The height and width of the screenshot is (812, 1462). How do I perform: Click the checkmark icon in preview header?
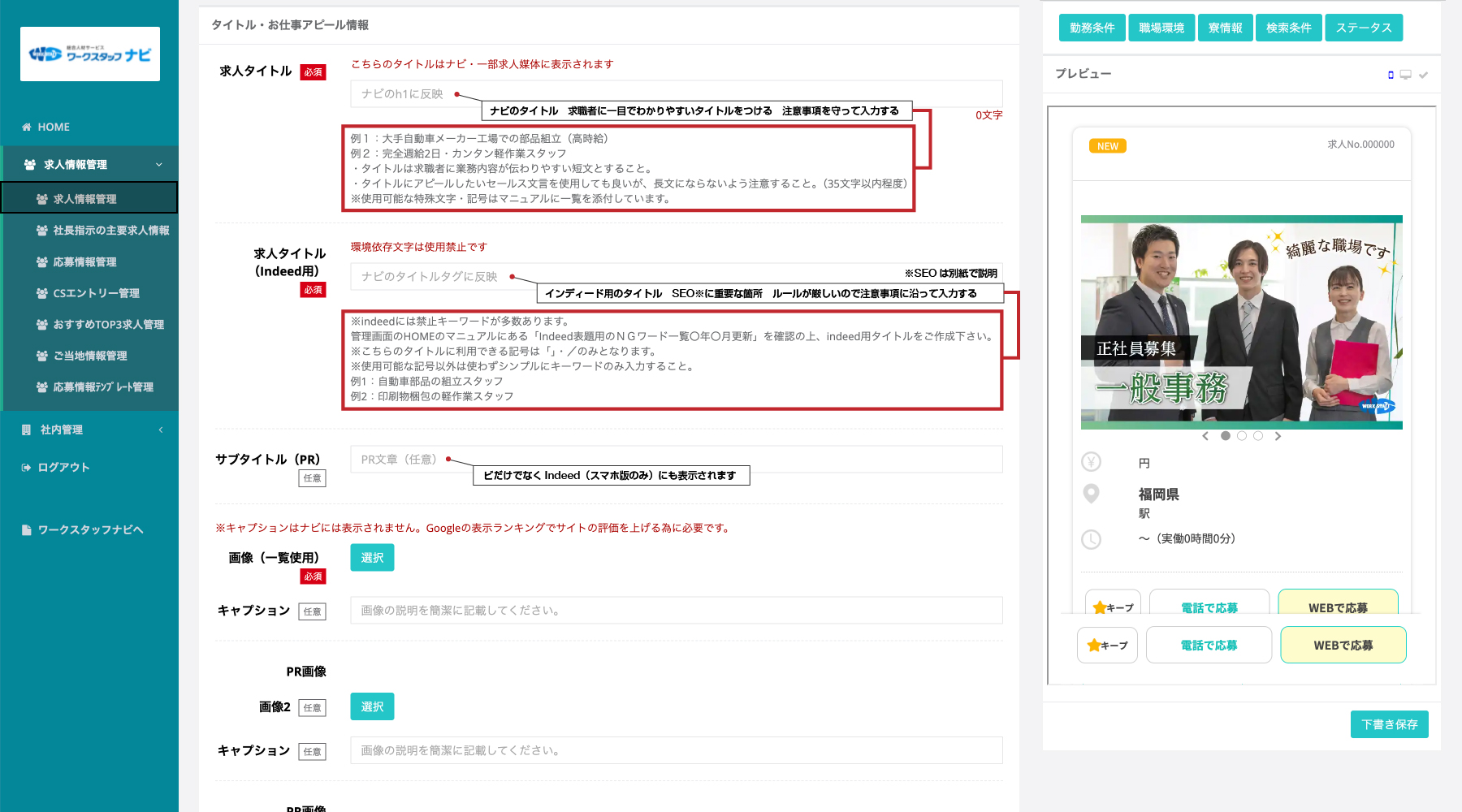(x=1423, y=75)
